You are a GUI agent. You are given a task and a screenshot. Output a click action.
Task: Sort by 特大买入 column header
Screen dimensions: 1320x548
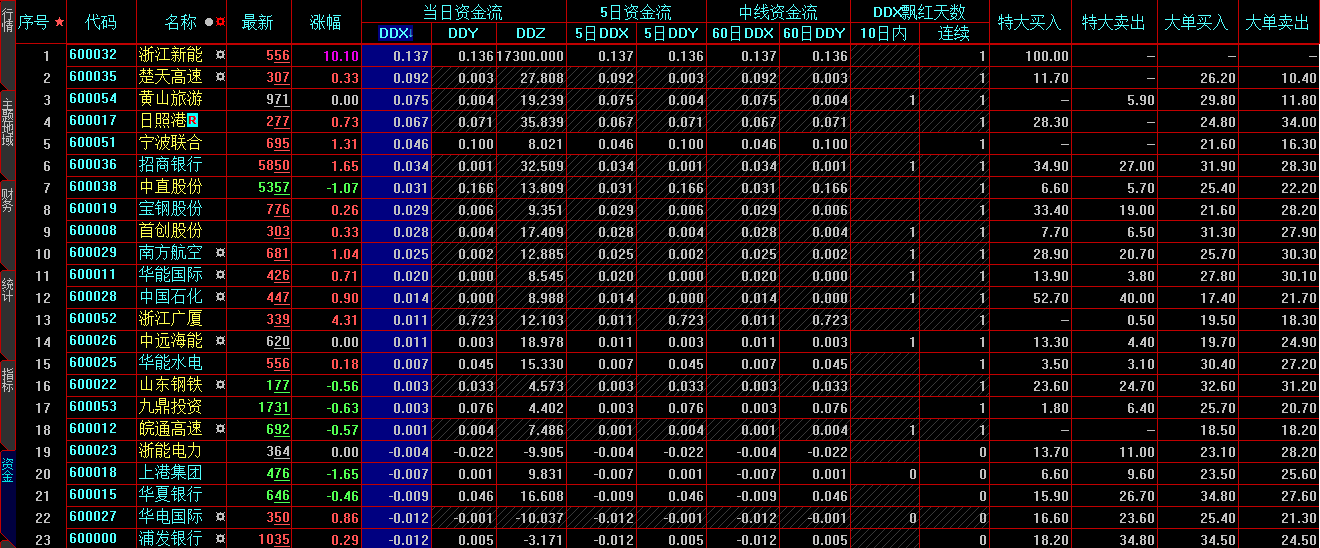[1031, 22]
